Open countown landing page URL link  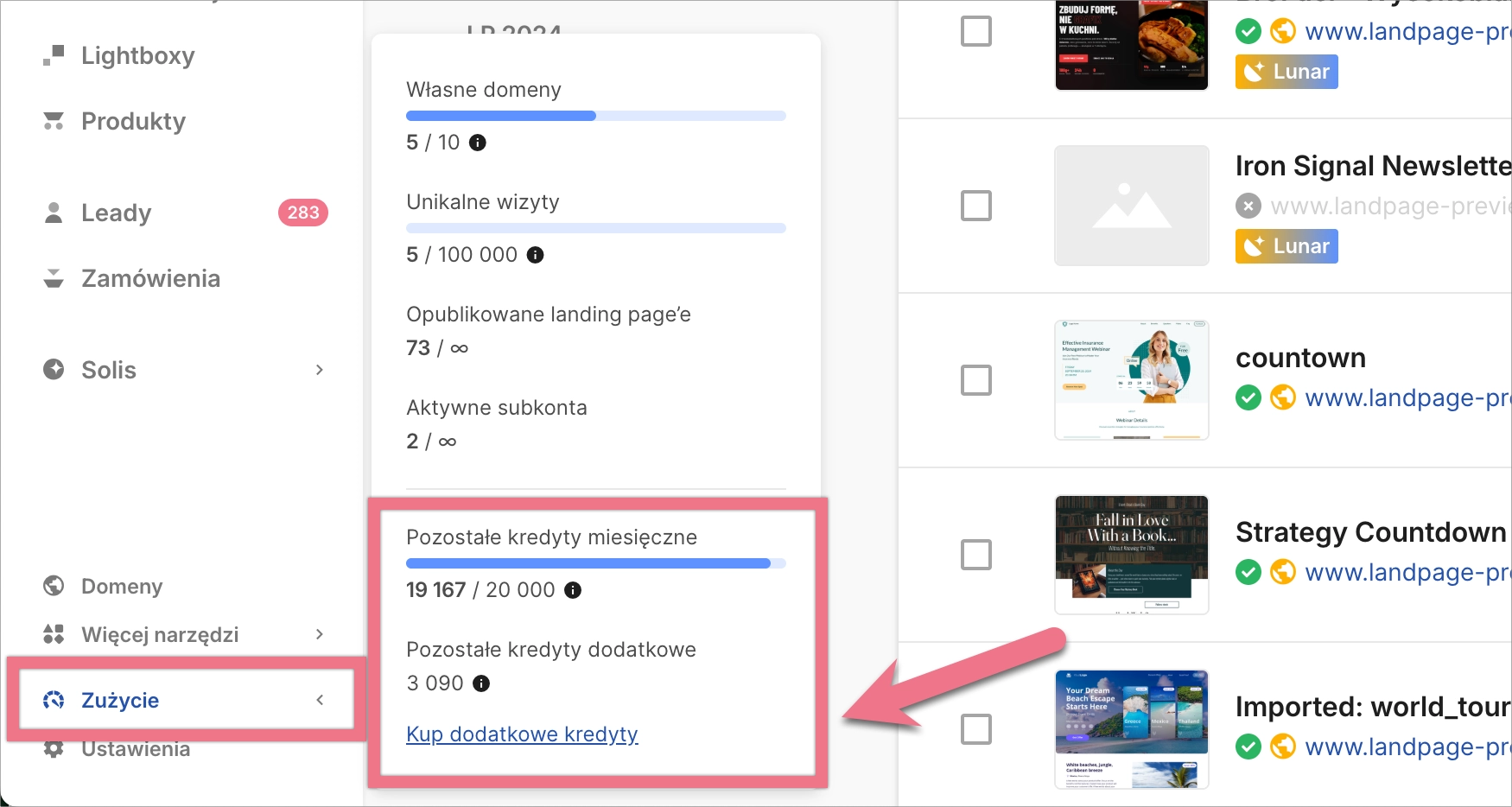(x=1408, y=397)
